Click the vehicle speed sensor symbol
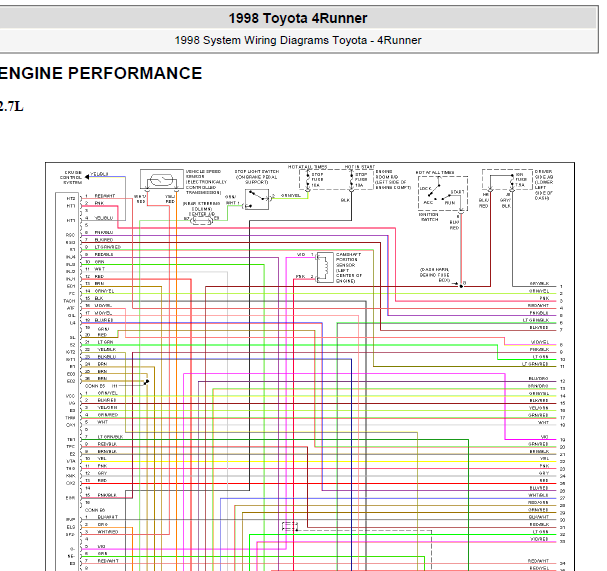This screenshot has width=607, height=571. point(162,179)
